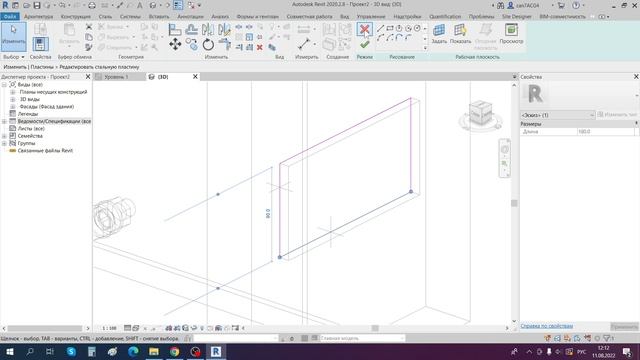The width and height of the screenshot is (640, 360).
Task: Select the Rotate tool
Action: click(208, 44)
